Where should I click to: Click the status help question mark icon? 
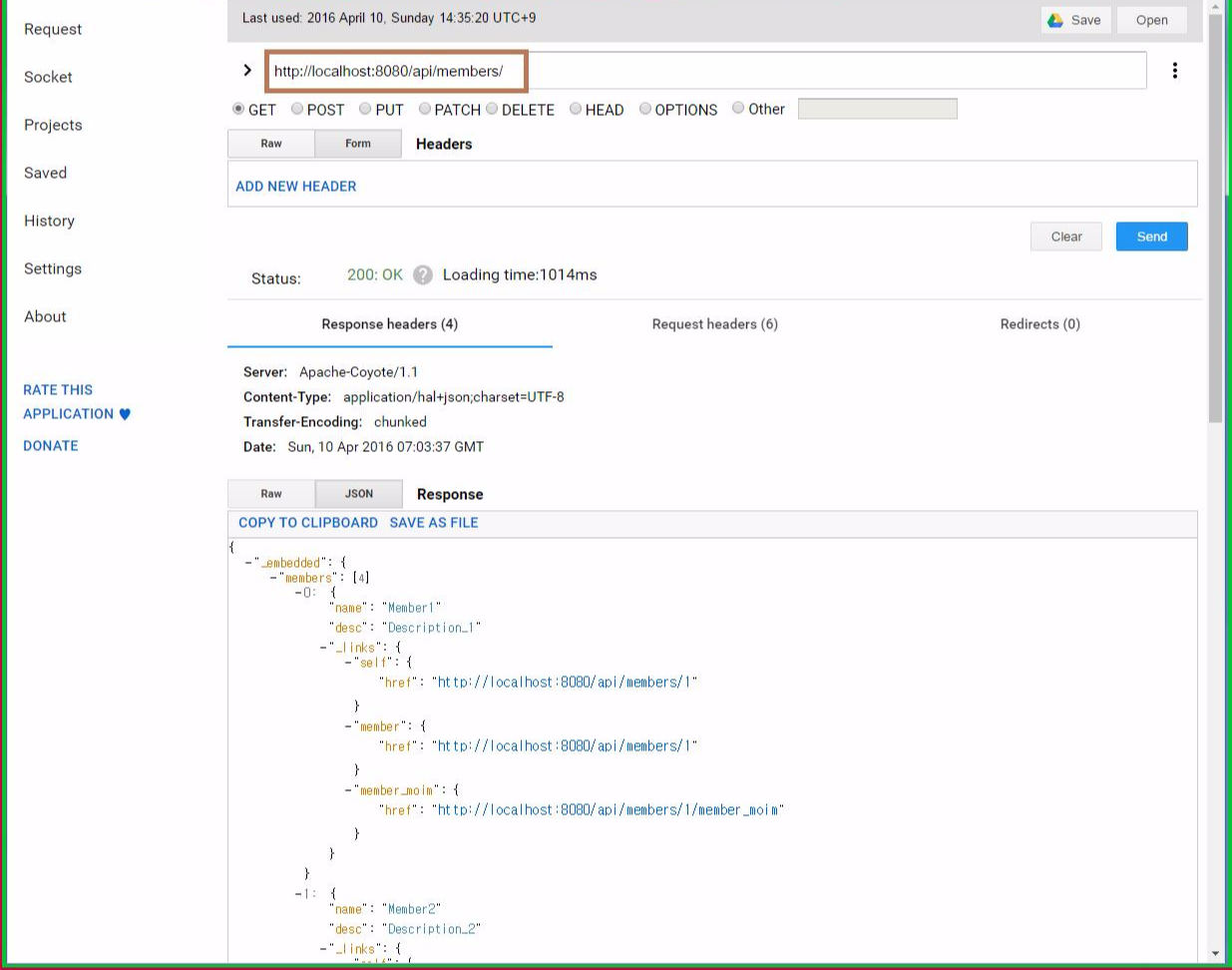pos(423,275)
